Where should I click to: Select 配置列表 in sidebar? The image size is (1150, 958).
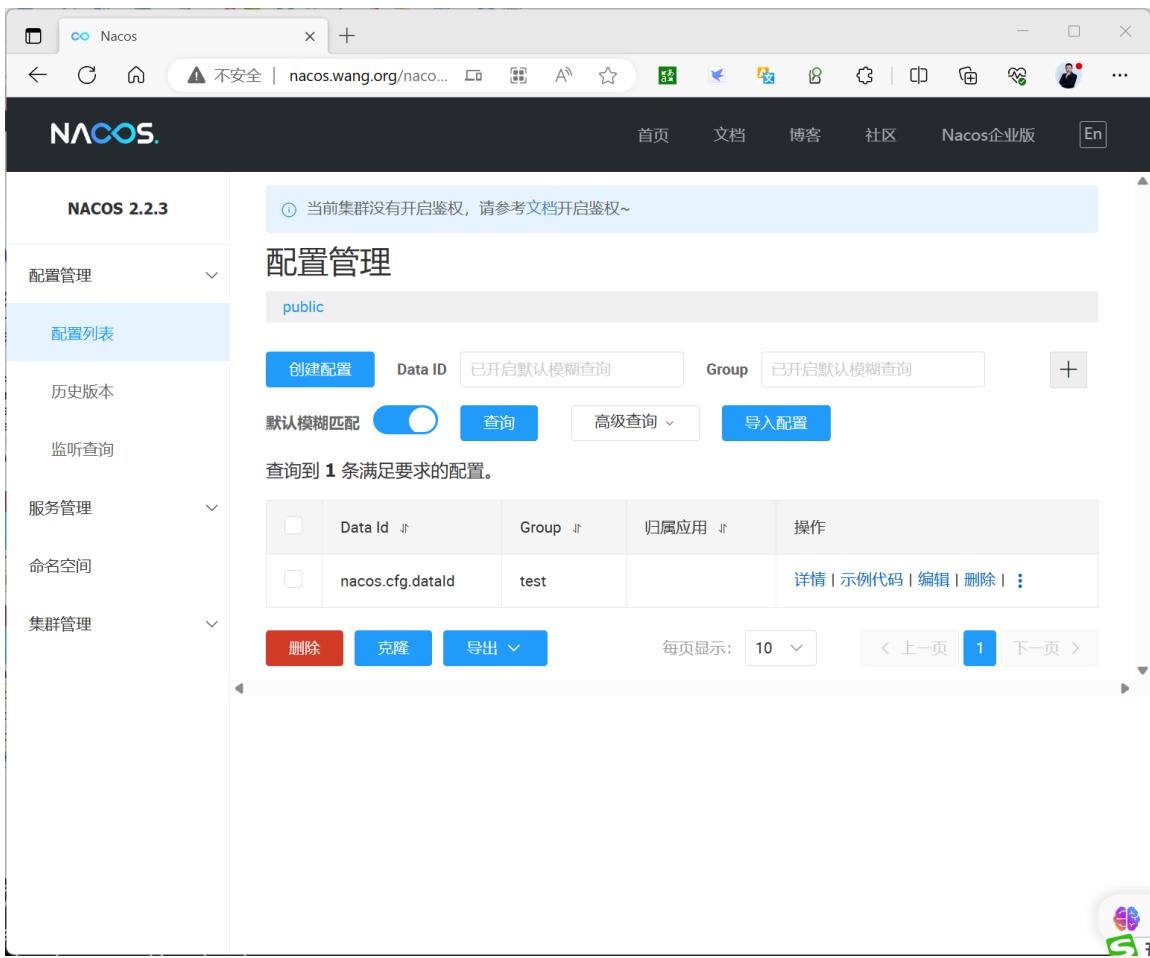click(118, 334)
